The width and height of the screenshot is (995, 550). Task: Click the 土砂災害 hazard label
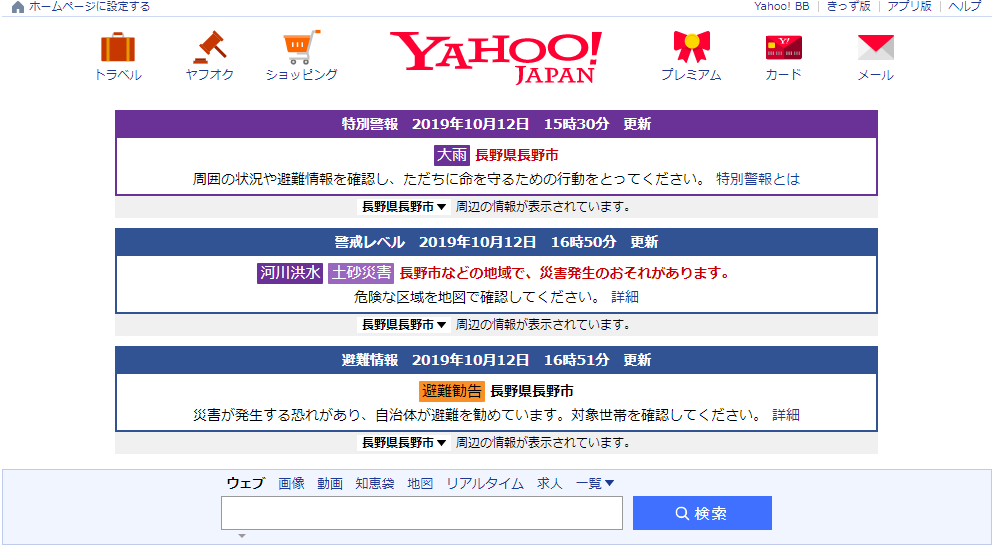click(361, 273)
